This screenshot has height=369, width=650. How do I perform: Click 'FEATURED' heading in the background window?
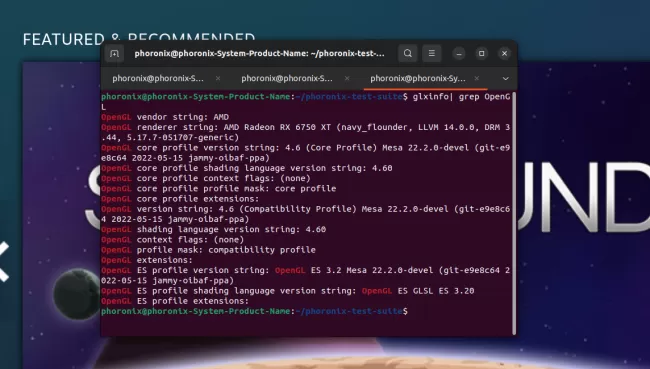pos(63,39)
